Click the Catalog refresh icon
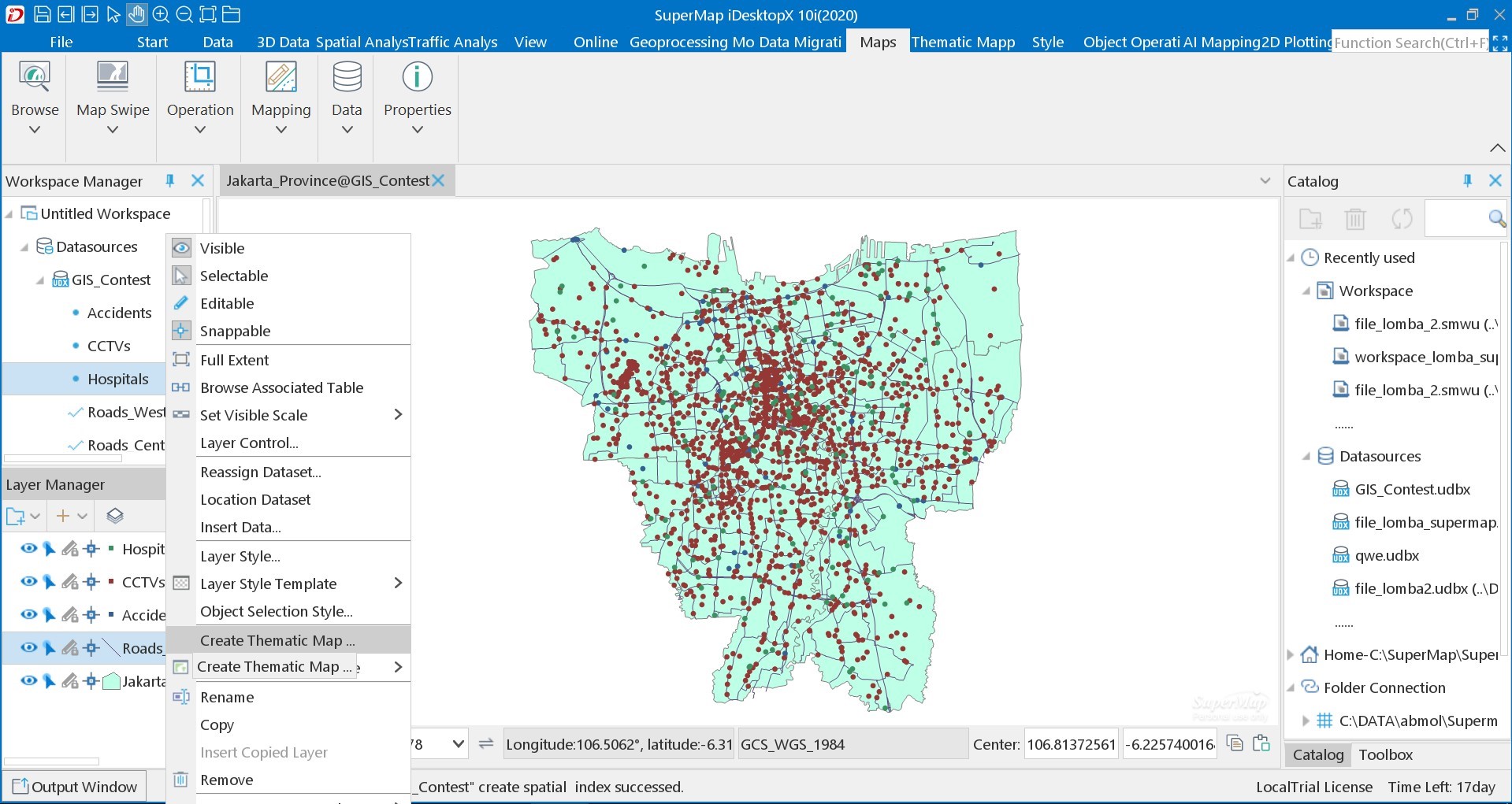 1402,218
